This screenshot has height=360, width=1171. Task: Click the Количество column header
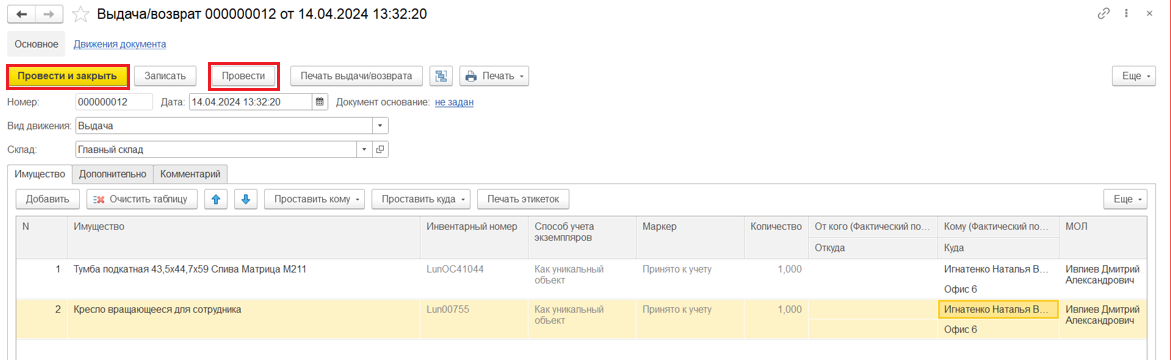[776, 238]
